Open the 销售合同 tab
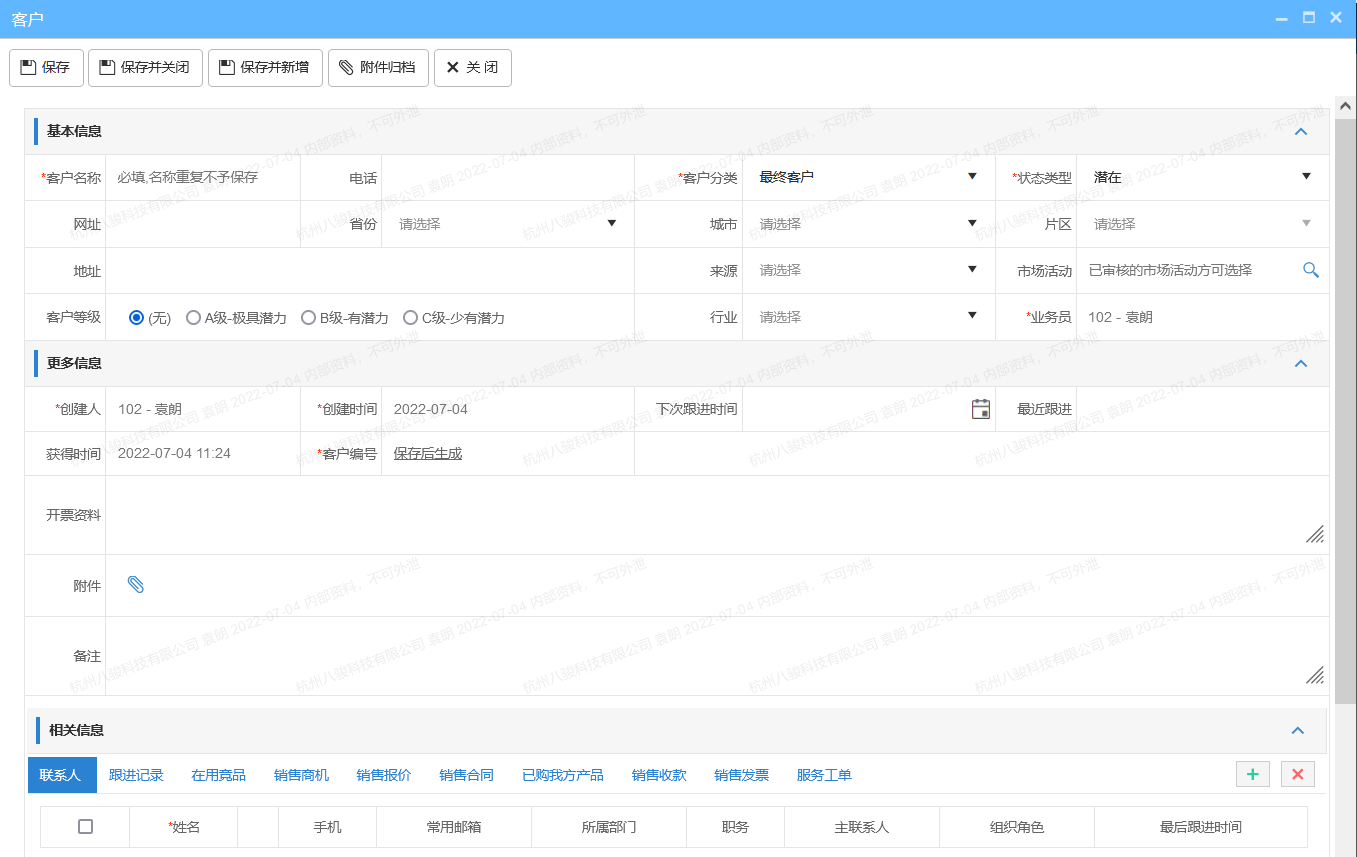Viewport: 1357px width, 857px height. tap(467, 774)
